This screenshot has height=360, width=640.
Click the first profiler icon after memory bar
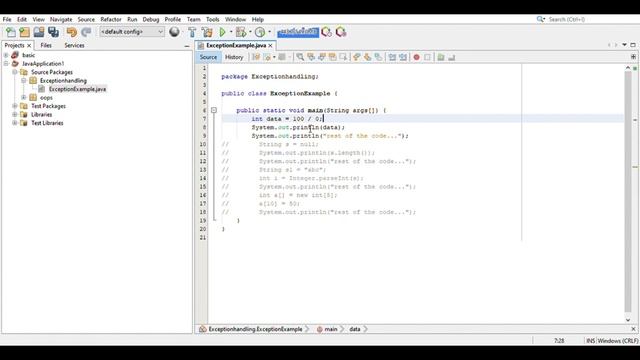[326, 32]
